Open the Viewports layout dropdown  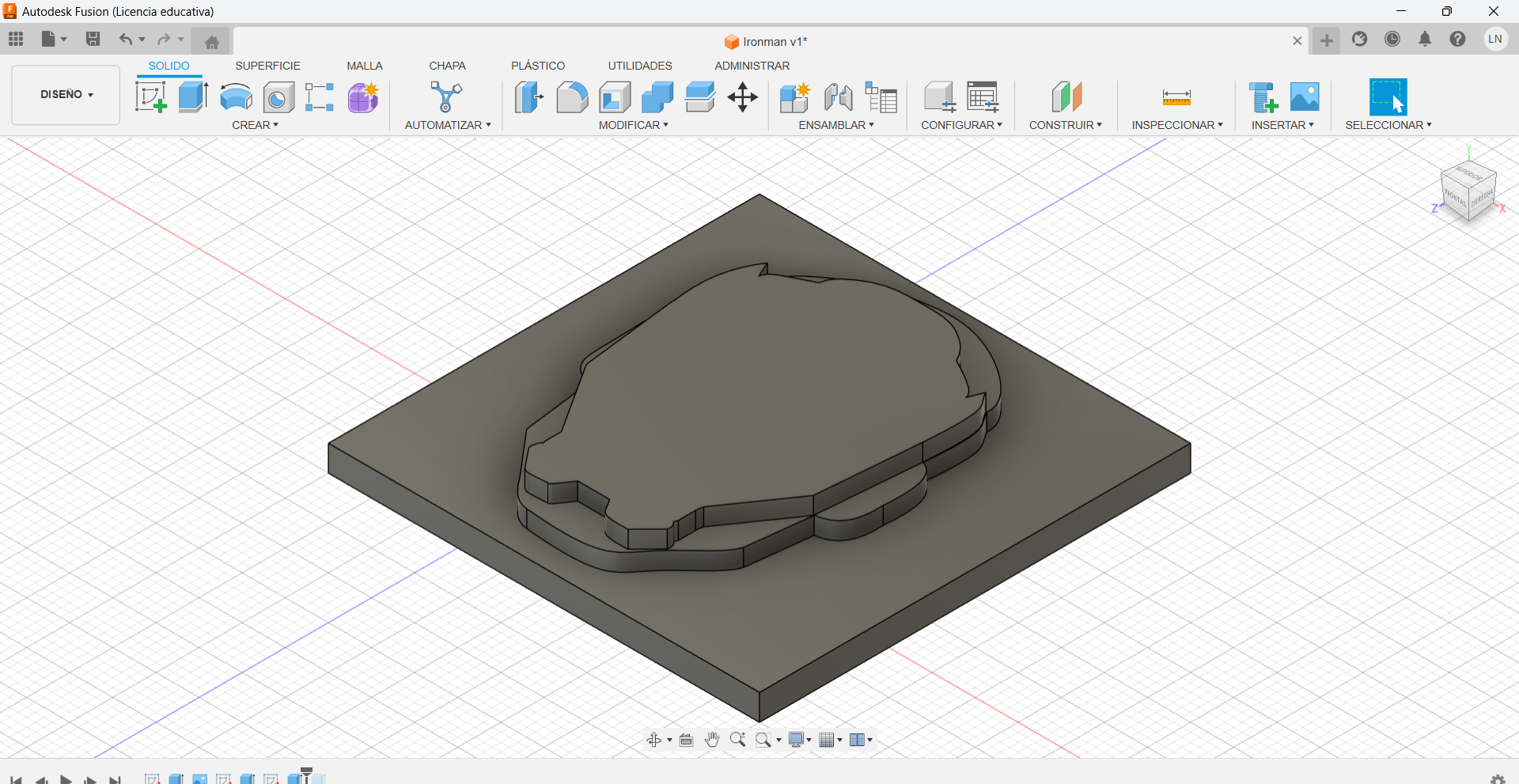(x=861, y=740)
